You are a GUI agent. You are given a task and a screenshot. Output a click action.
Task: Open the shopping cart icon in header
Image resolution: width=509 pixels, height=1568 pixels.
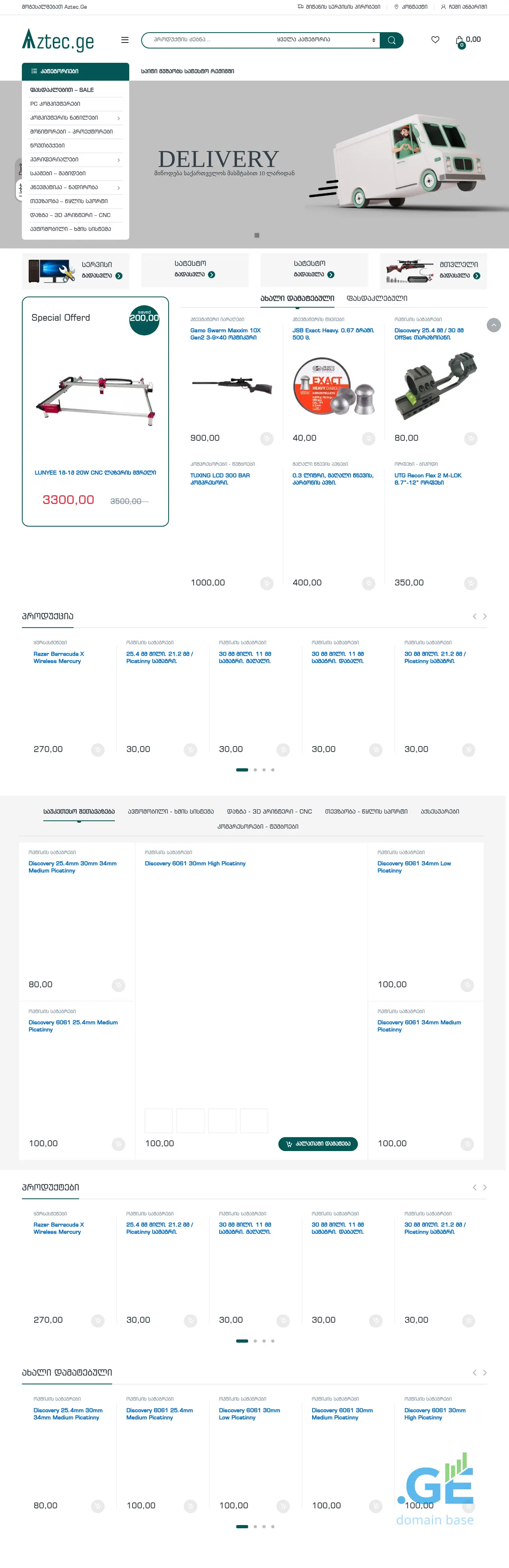(x=460, y=41)
